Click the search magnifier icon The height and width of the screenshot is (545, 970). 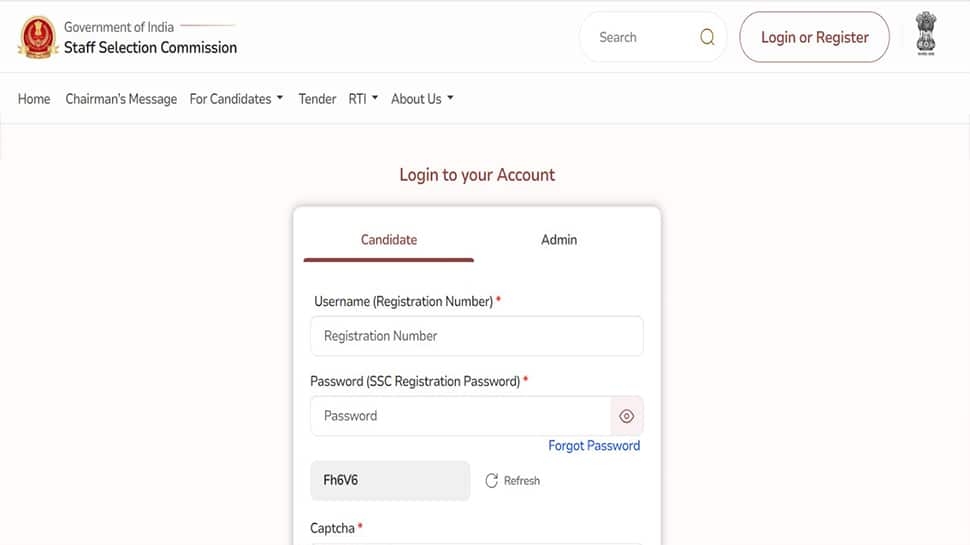(707, 37)
